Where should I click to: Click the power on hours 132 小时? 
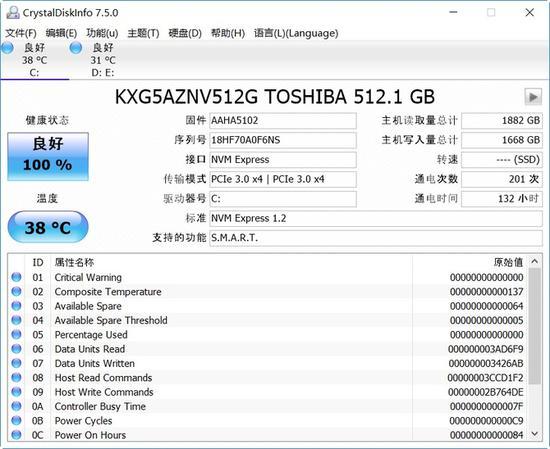coord(502,199)
